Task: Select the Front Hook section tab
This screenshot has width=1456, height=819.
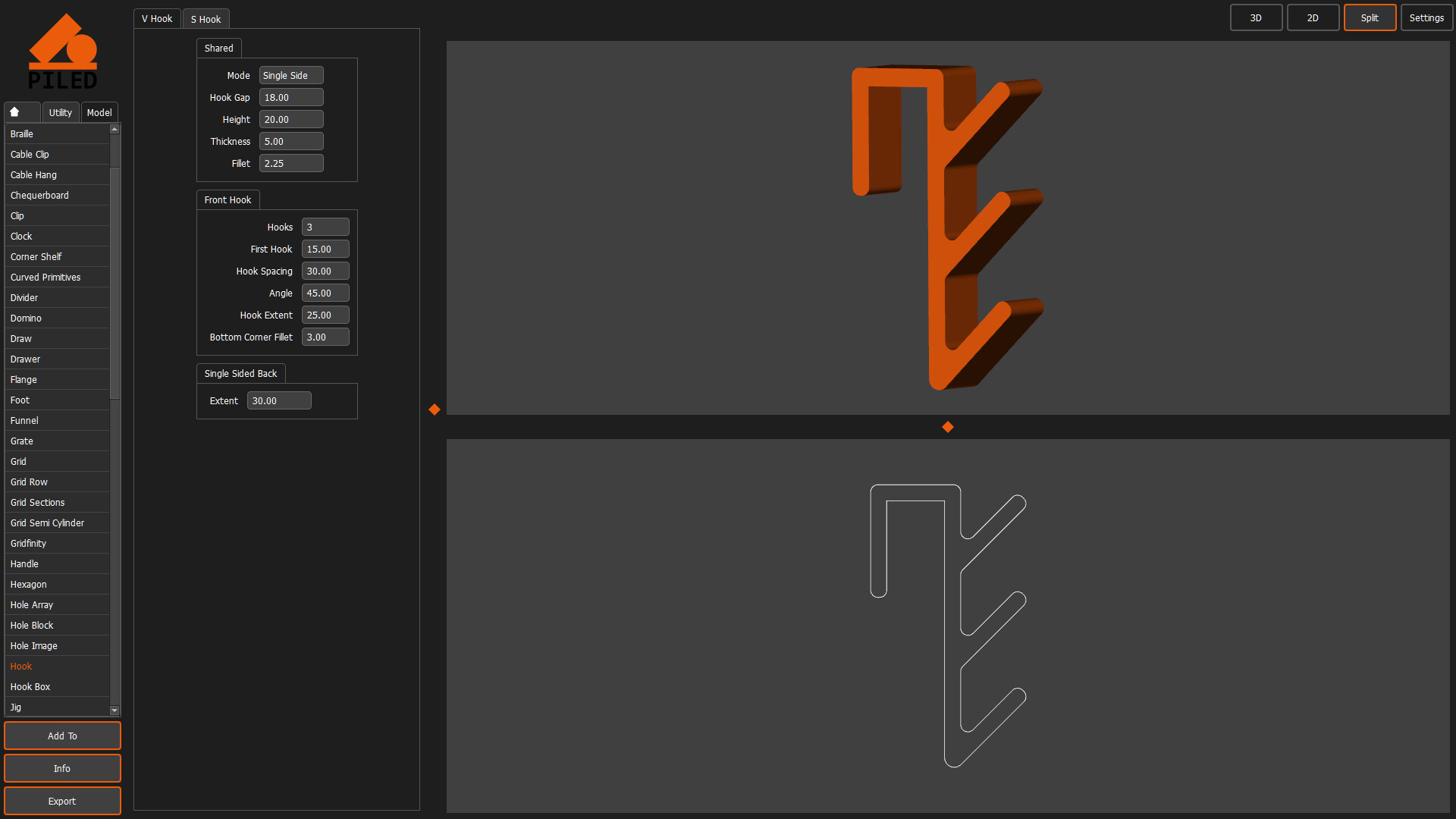Action: pyautogui.click(x=227, y=199)
